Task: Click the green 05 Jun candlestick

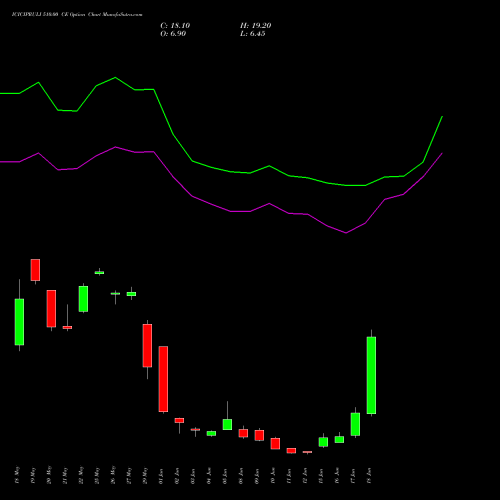Action: 227,424
